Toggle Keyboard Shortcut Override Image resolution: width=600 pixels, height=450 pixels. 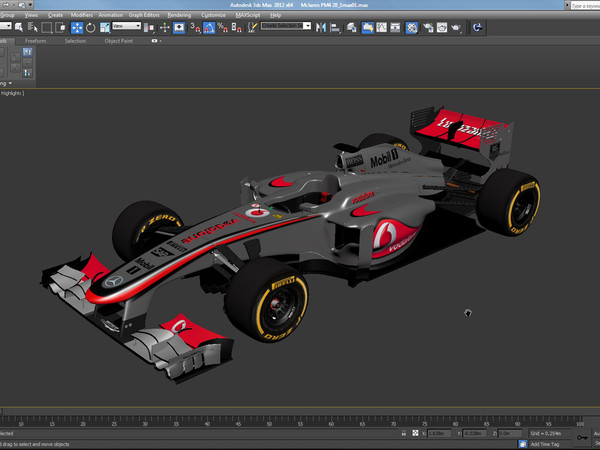click(179, 27)
